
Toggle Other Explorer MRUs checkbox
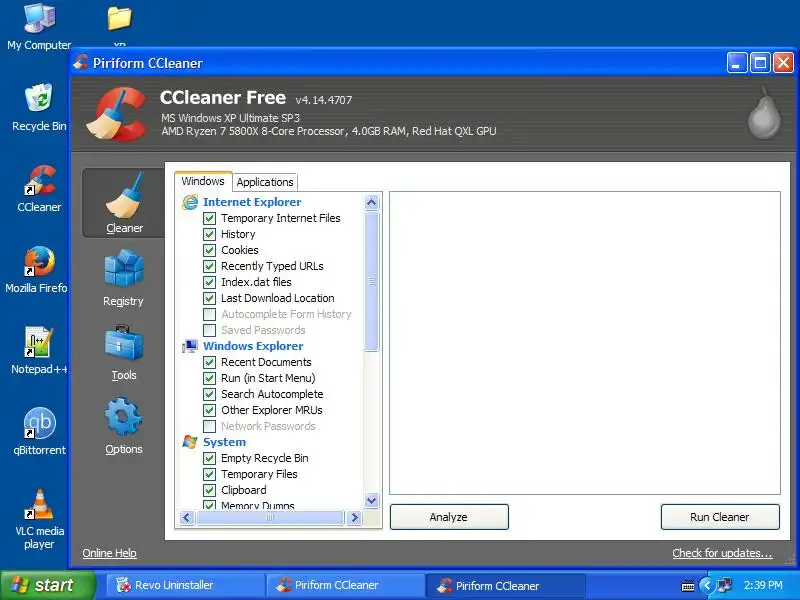point(209,410)
